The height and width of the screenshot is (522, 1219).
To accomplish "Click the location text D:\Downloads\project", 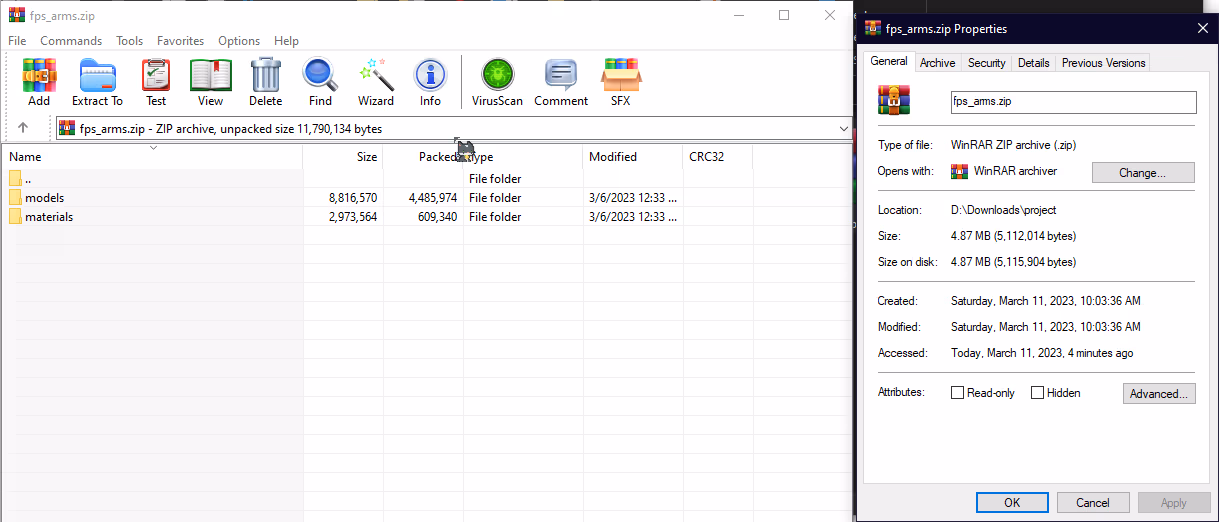I will click(1003, 210).
